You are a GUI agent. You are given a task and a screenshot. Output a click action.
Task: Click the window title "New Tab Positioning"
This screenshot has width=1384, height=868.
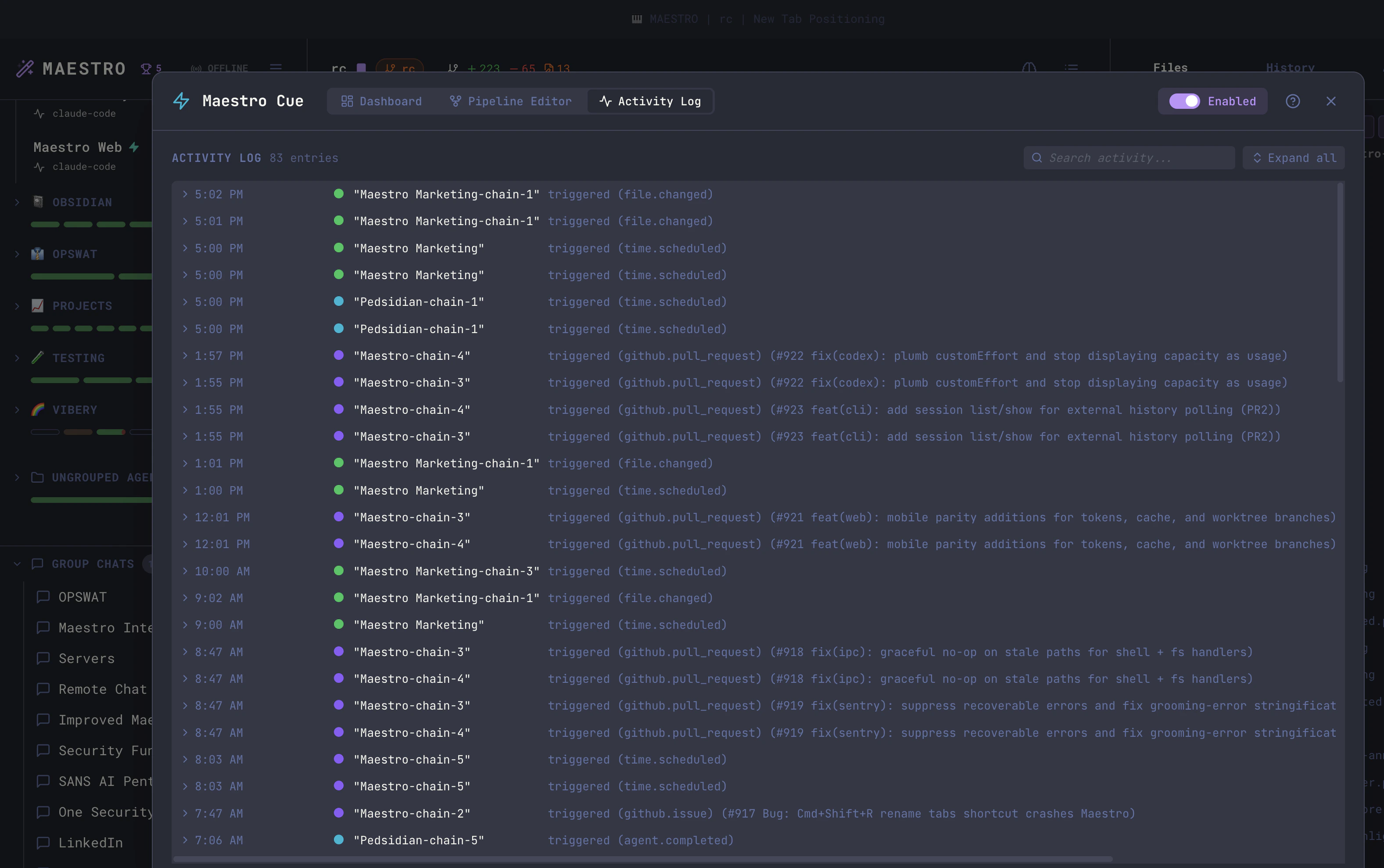pos(818,19)
